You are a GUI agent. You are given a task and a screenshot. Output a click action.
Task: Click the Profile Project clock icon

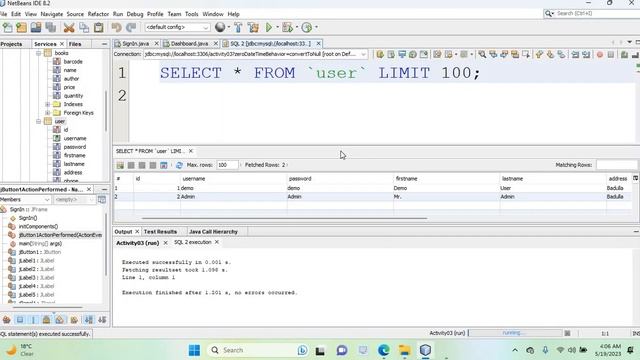point(307,27)
